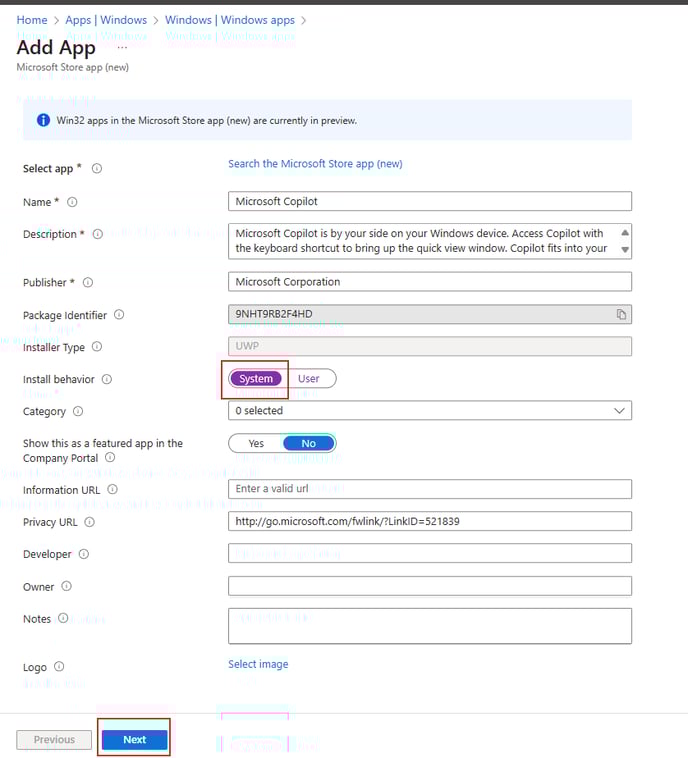Click the info icon beside Category label
This screenshot has height=758, width=688.
pyautogui.click(x=78, y=411)
